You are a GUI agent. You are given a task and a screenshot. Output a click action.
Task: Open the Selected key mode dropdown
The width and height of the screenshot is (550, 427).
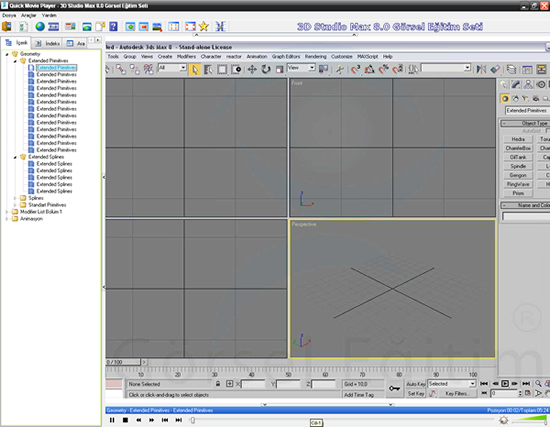(x=451, y=384)
